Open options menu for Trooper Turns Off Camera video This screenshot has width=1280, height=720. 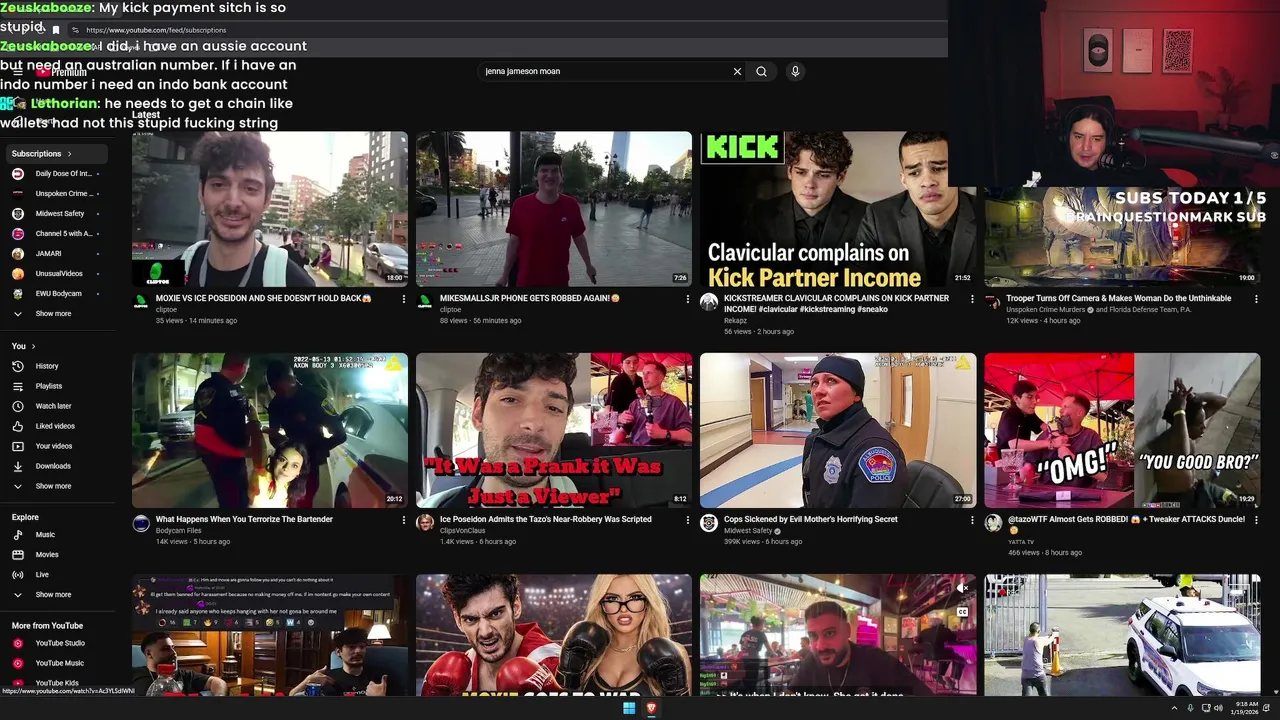[x=1256, y=299]
